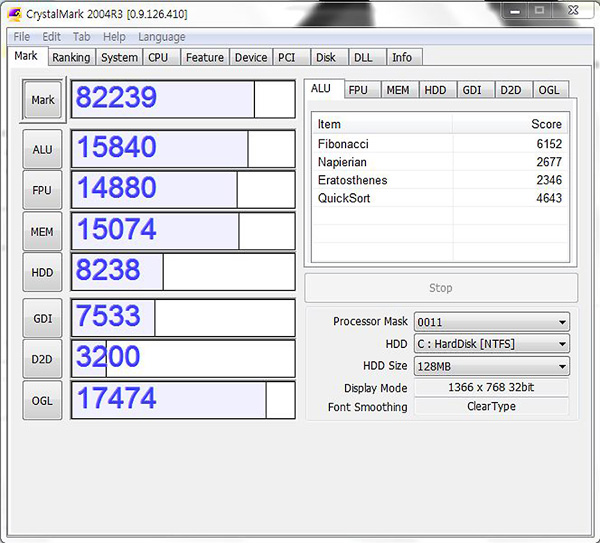Run the GDI benchmark button
600x543 pixels.
42,318
